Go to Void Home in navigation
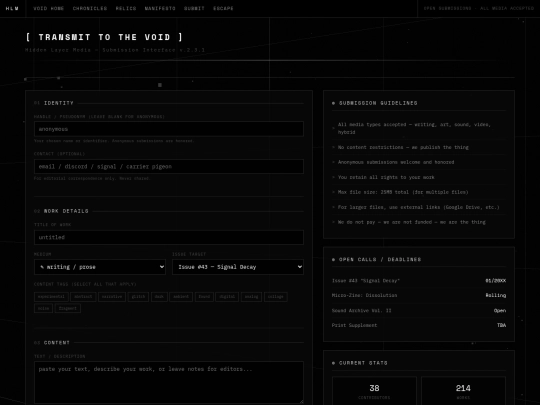The height and width of the screenshot is (405, 540). [x=49, y=8]
